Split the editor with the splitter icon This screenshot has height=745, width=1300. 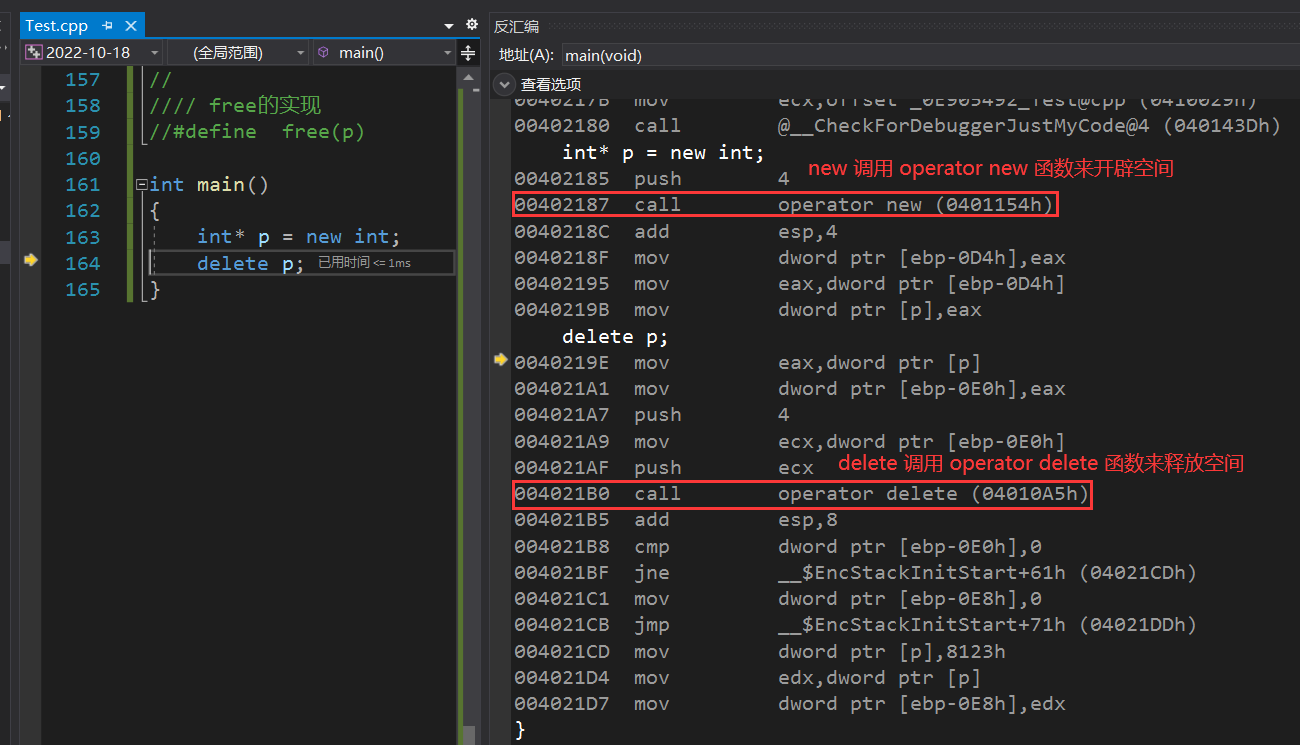click(x=468, y=53)
